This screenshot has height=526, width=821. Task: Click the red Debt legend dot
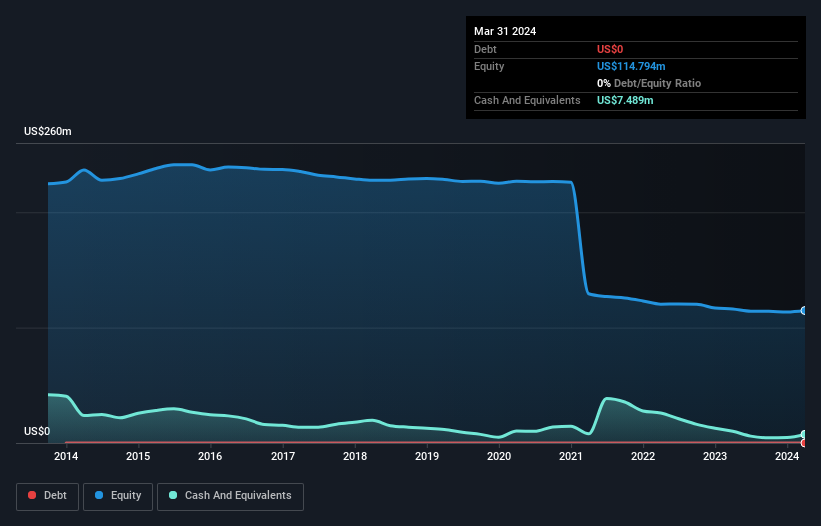(32, 495)
